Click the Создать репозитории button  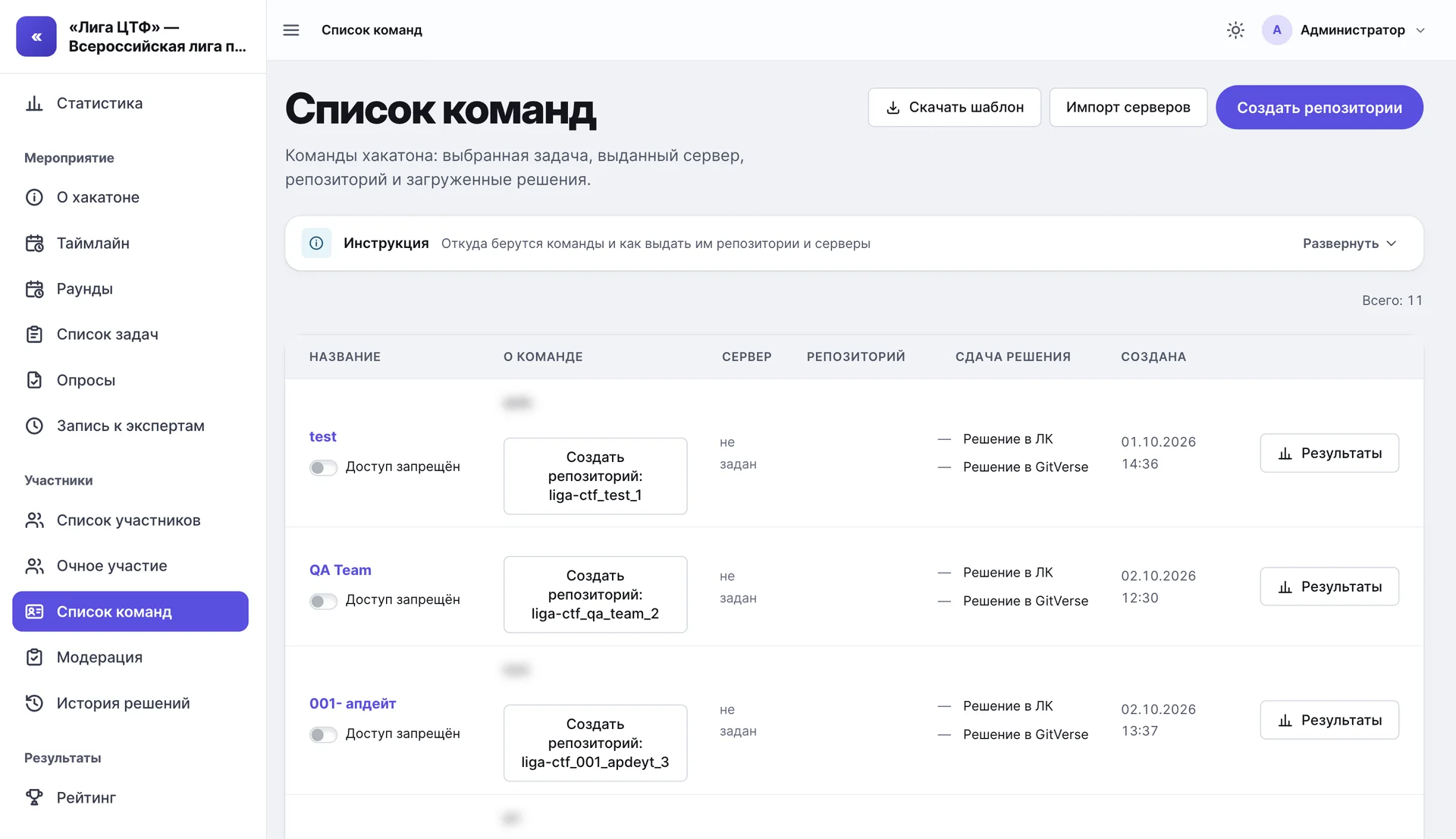1319,107
